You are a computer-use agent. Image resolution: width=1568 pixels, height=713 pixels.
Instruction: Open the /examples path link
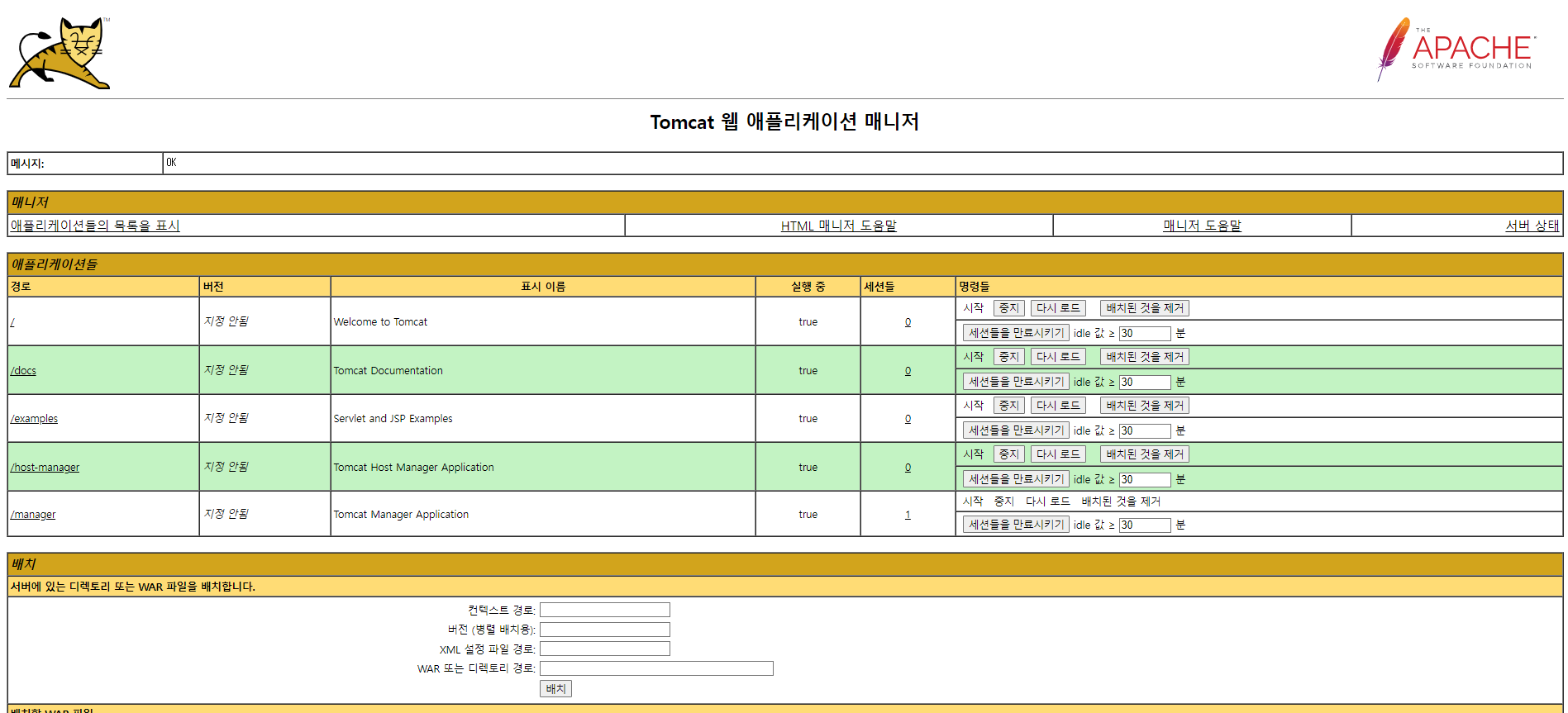point(34,419)
